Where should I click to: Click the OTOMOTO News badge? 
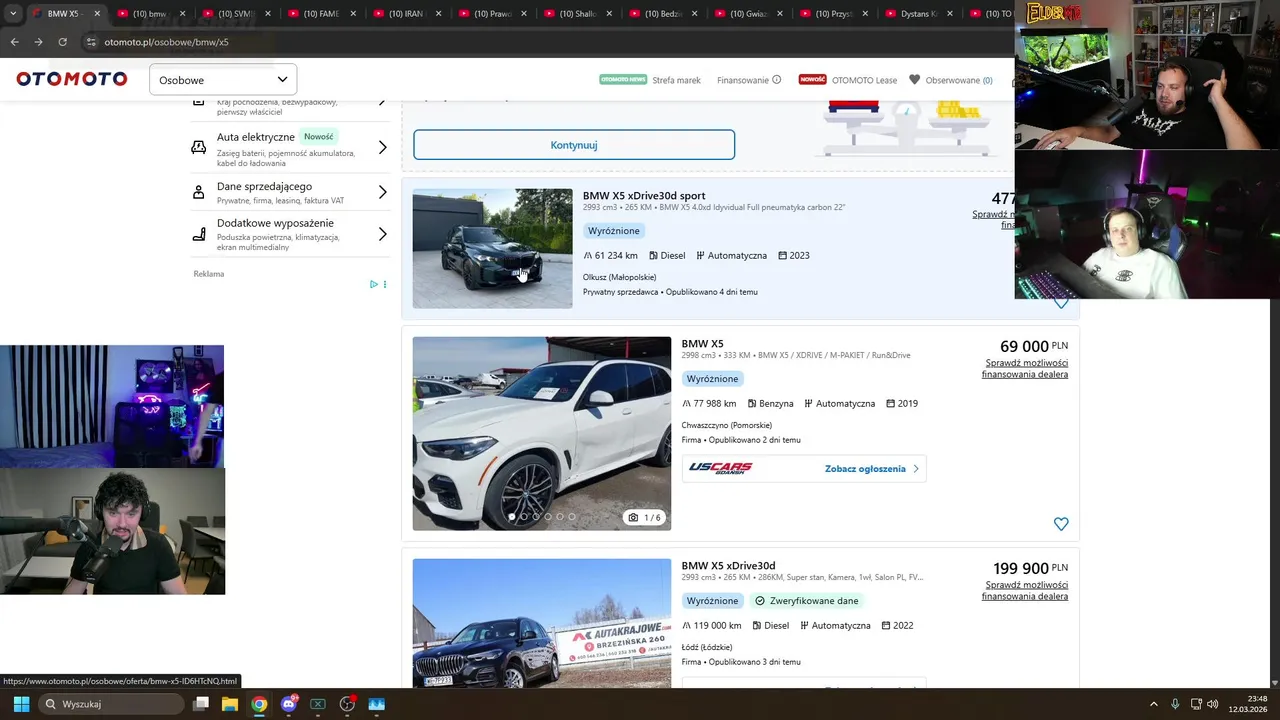coord(623,80)
